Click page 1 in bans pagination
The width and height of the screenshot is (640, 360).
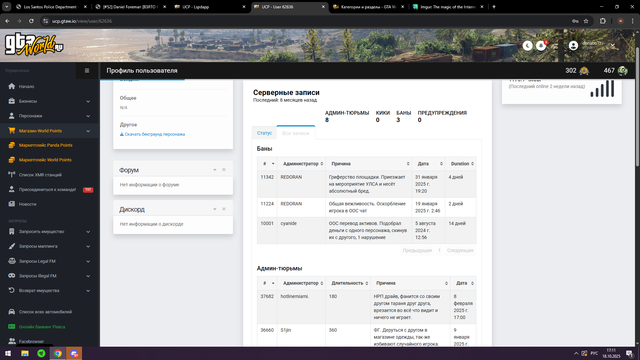click(439, 250)
